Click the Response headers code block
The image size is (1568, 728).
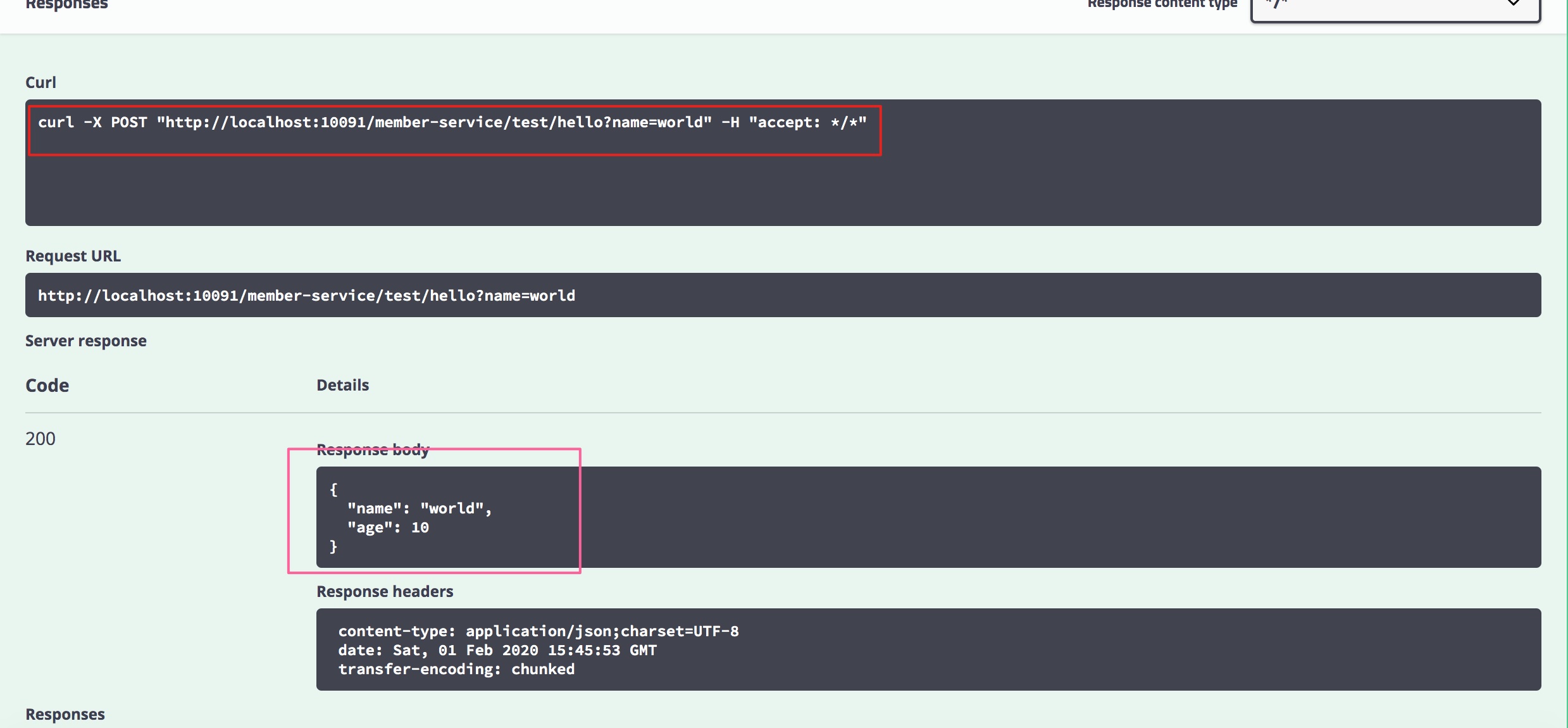928,650
